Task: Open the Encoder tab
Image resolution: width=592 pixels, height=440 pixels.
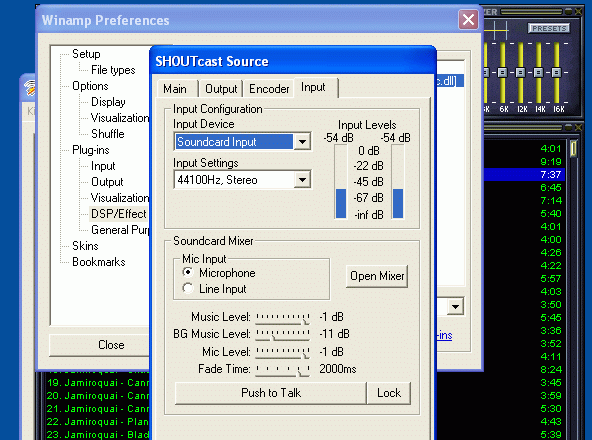Action: 269,89
